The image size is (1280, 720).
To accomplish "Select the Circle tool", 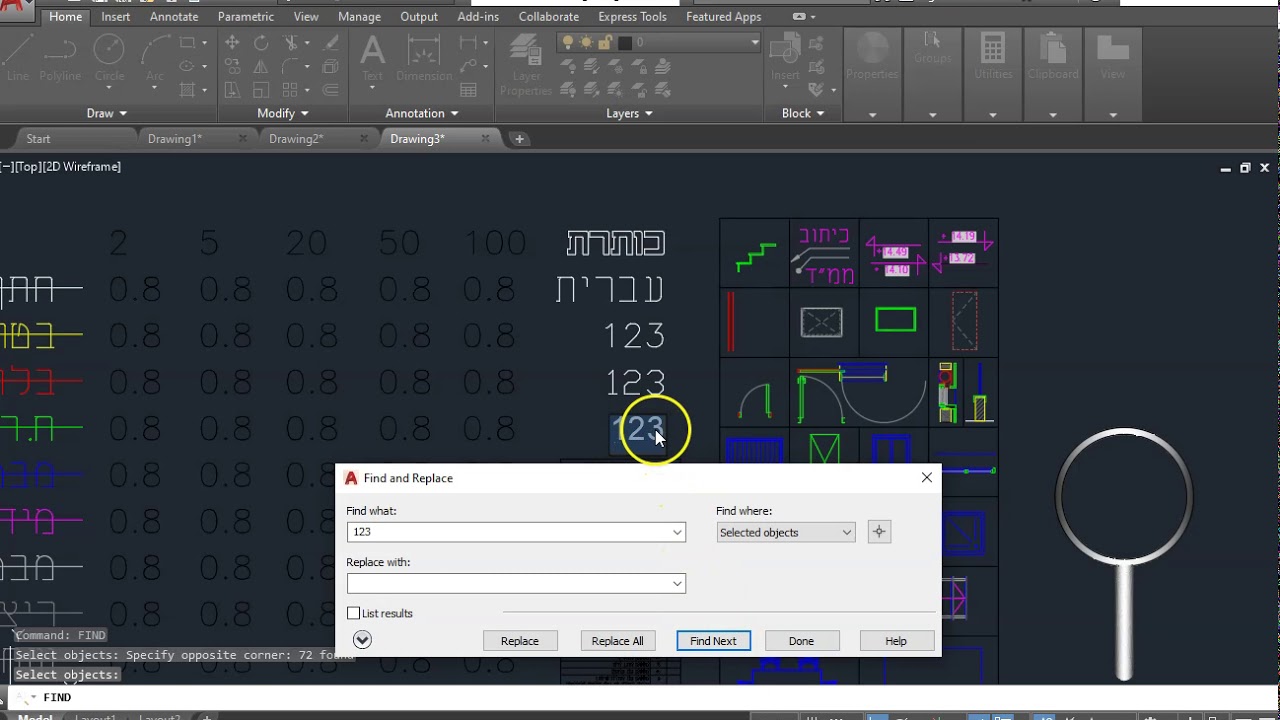I will click(109, 58).
